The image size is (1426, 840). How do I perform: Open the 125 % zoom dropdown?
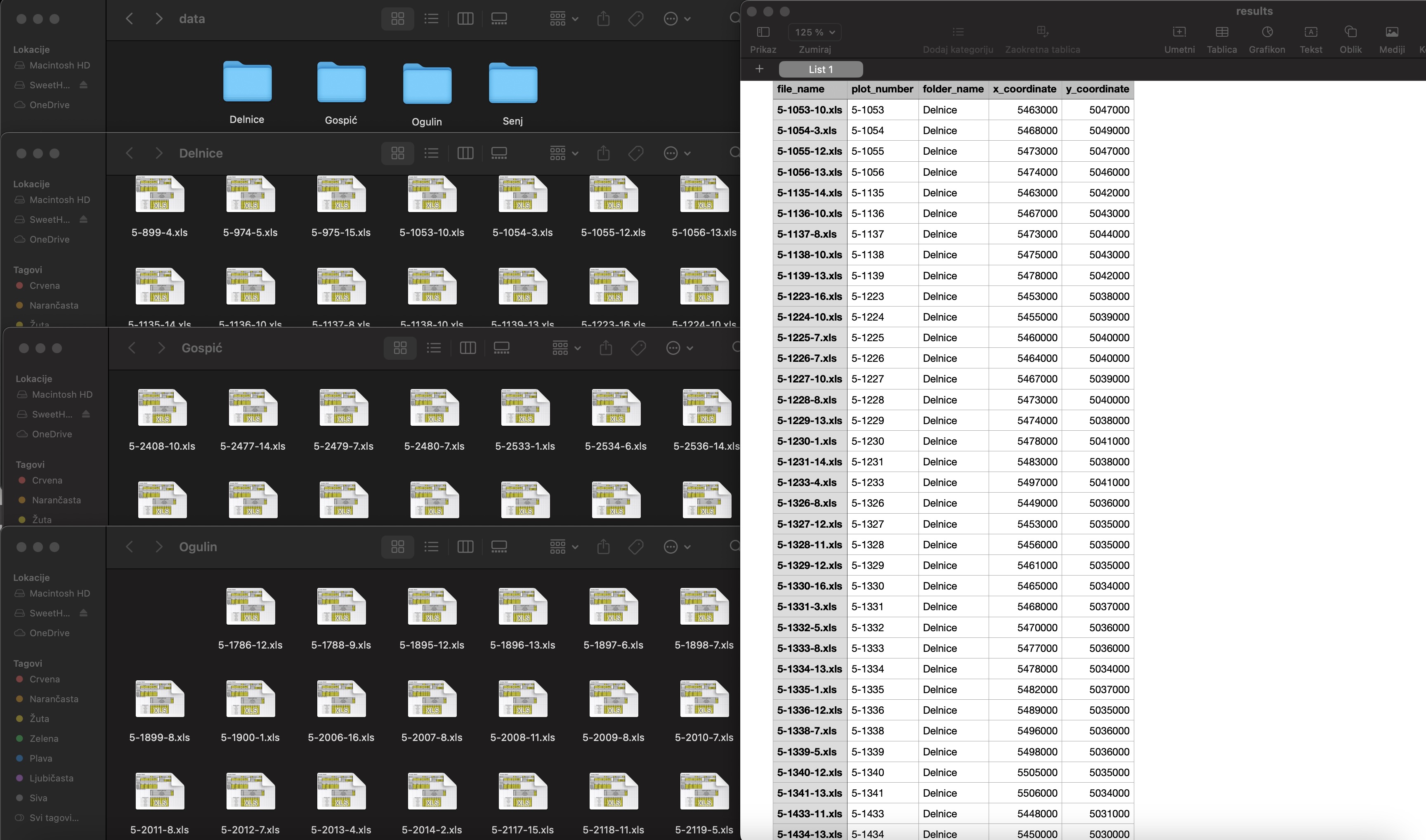point(815,32)
